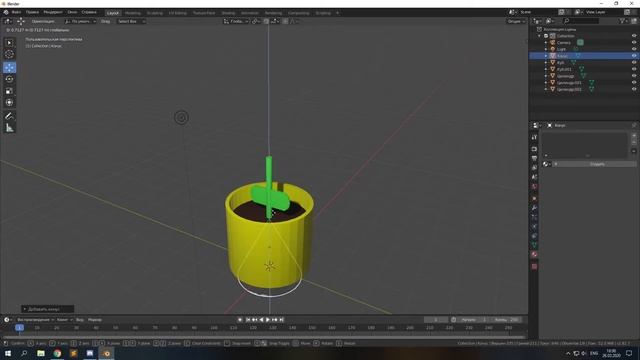Viewport: 640px width, 360px height.
Task: Toggle the timeline preview range clock icon
Action: click(x=453, y=320)
